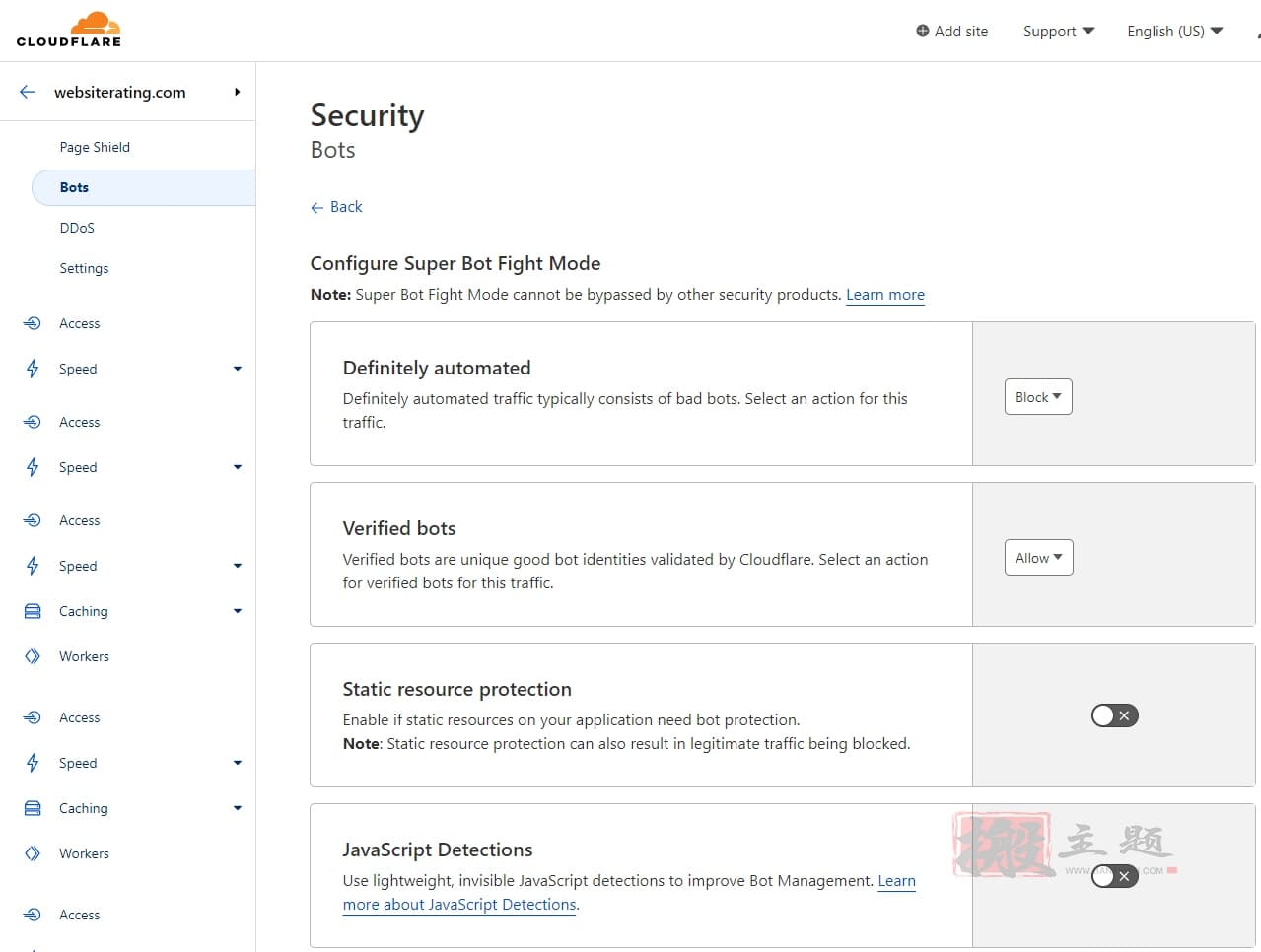Select the Bots sidebar item
Viewport: 1261px width, 952px height.
click(x=144, y=187)
